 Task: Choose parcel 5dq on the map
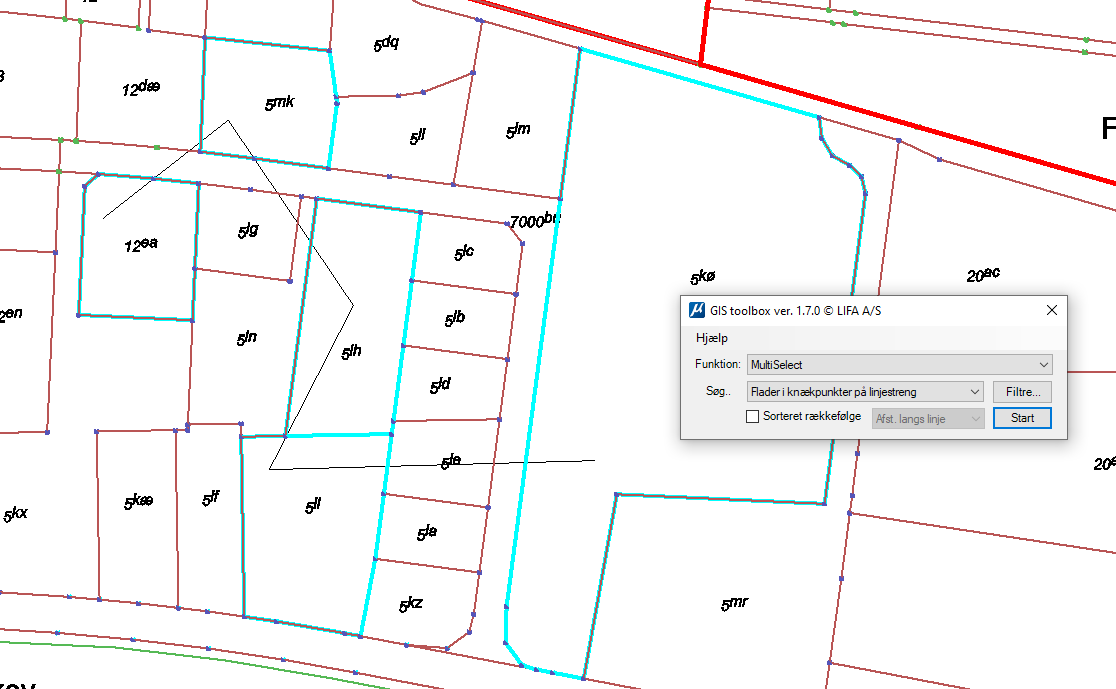click(x=386, y=44)
